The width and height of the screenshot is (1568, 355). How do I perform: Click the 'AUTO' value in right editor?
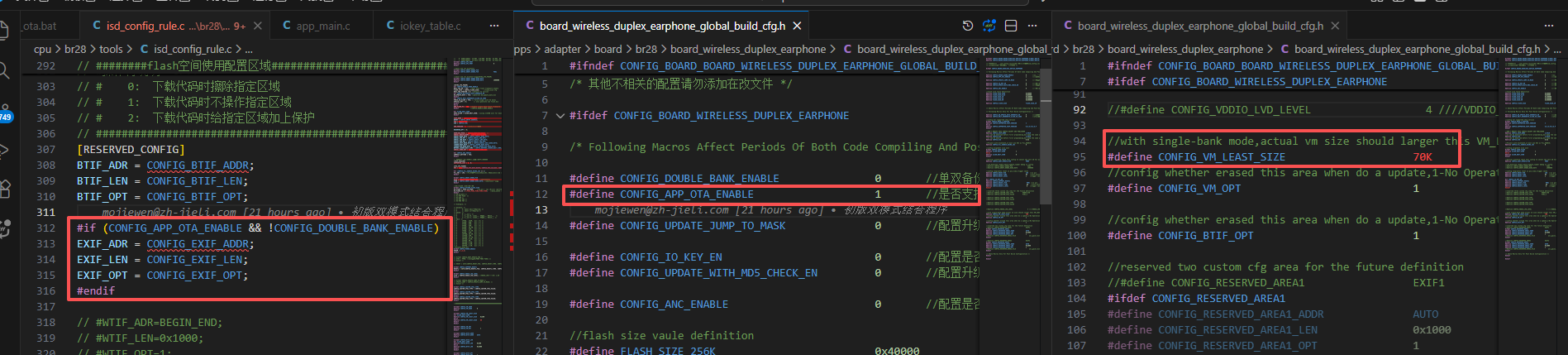click(x=1426, y=314)
